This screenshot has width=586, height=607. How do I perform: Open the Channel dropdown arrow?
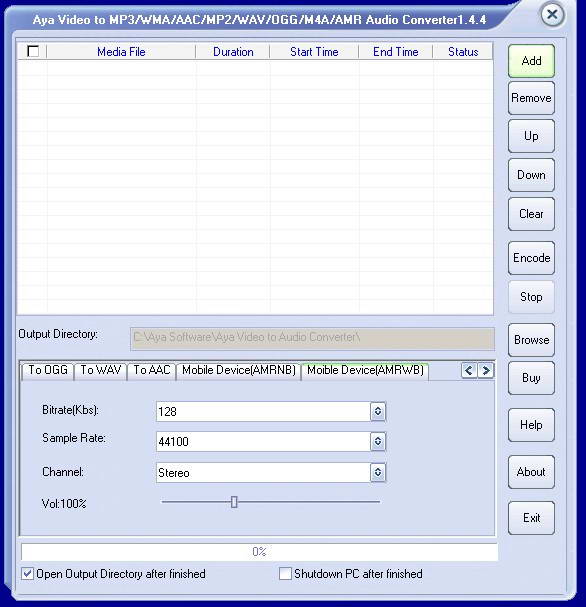[378, 472]
